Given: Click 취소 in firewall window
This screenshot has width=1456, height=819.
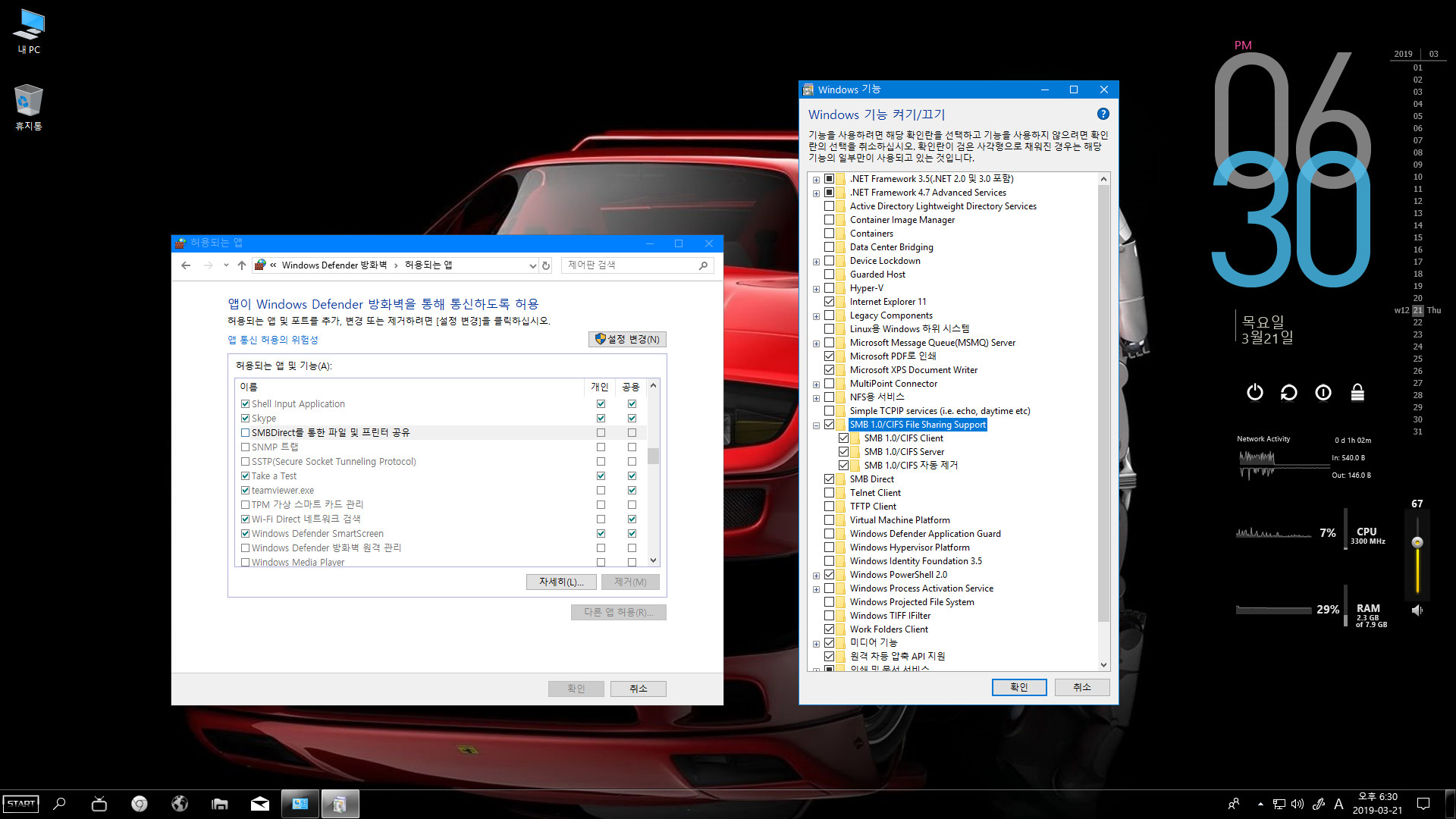Looking at the screenshot, I should tap(639, 689).
